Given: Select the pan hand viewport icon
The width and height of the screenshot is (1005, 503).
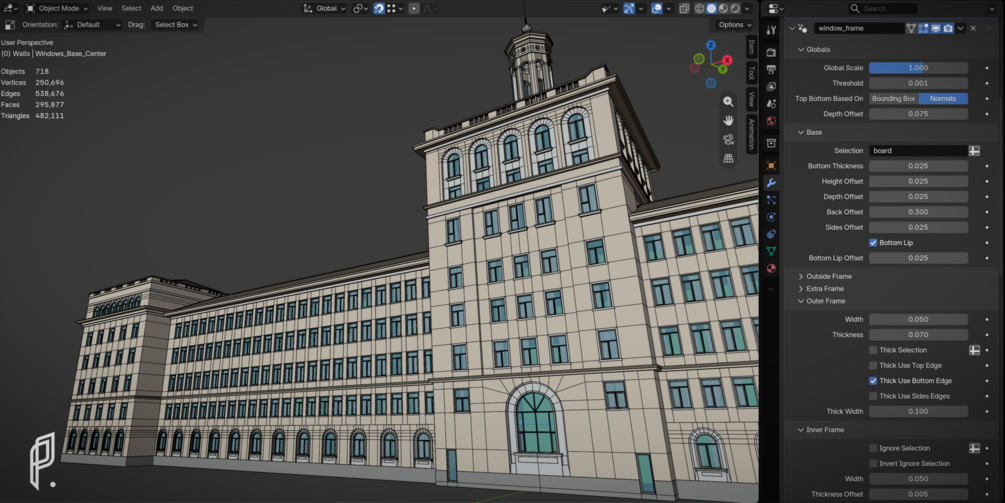Looking at the screenshot, I should (728, 120).
